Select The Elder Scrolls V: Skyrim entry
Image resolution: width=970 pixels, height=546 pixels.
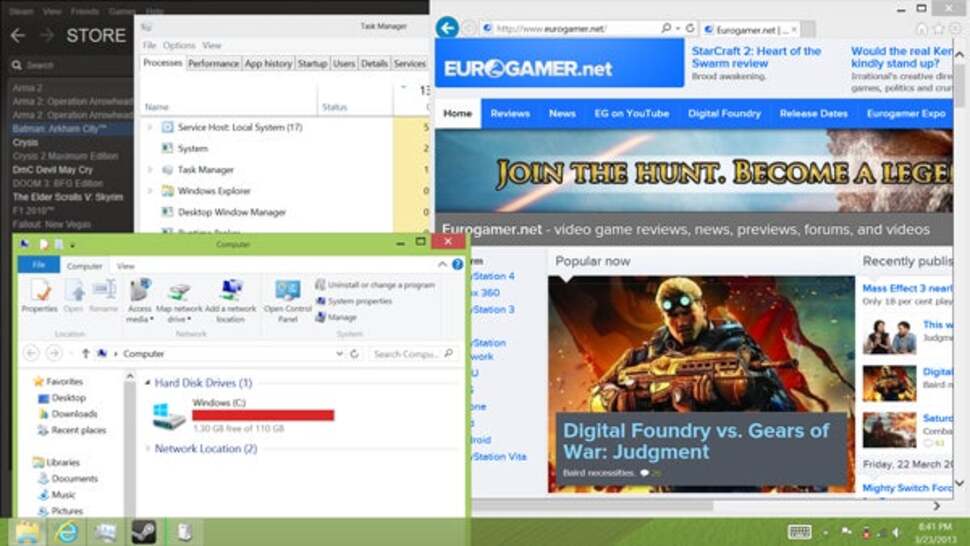tap(68, 197)
